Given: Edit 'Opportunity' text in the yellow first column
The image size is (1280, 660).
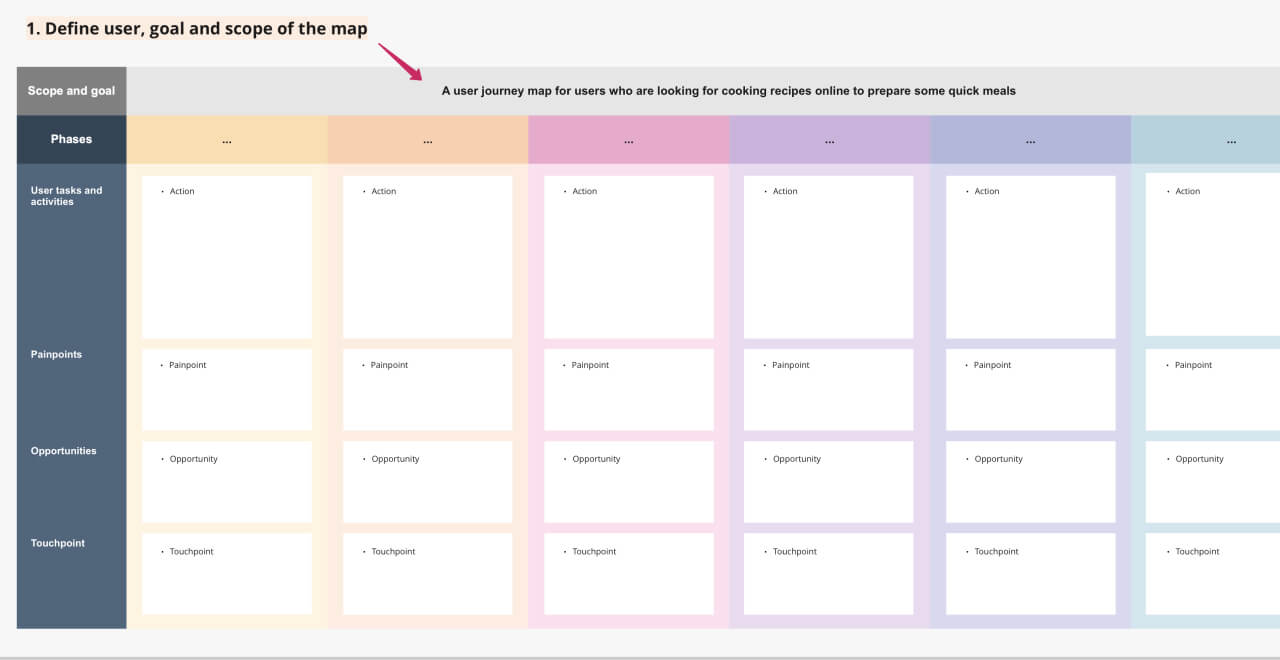Looking at the screenshot, I should click(194, 459).
